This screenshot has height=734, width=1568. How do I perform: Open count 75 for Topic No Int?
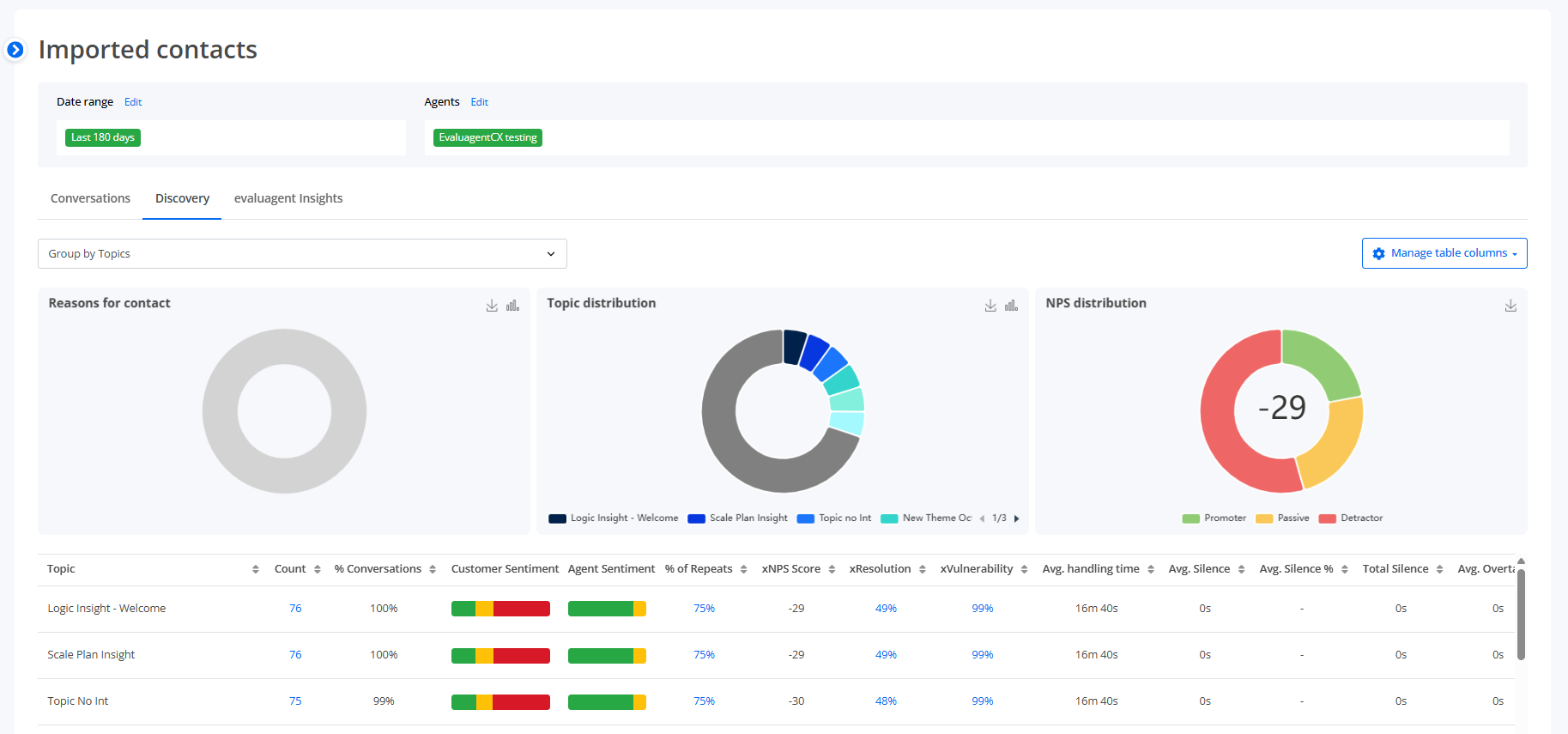point(295,701)
